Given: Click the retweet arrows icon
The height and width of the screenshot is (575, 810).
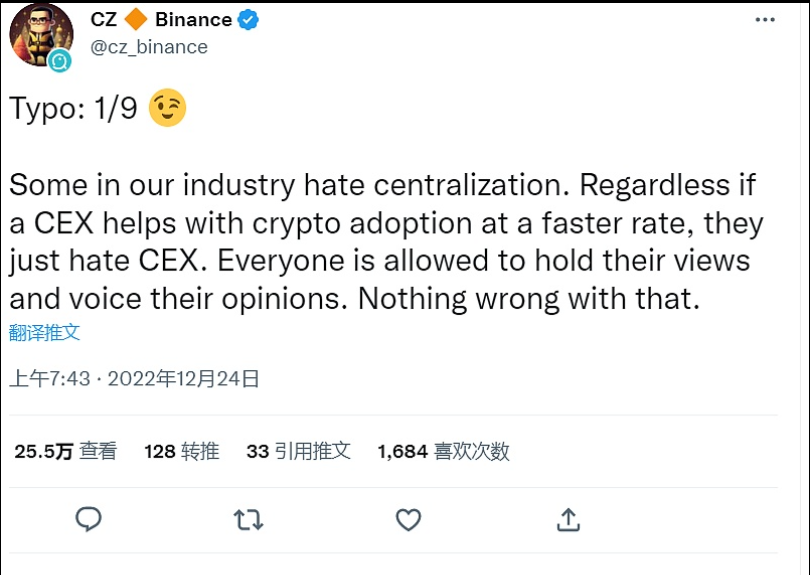Looking at the screenshot, I should [x=248, y=519].
